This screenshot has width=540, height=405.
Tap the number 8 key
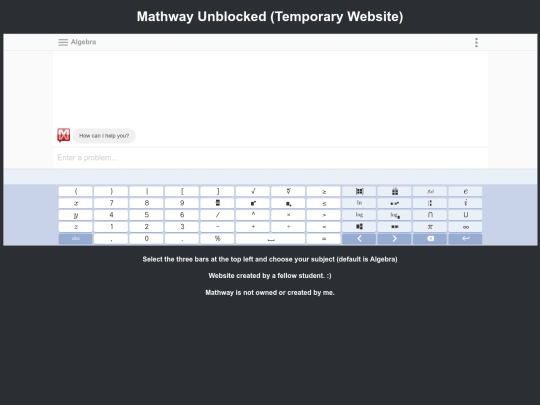(x=146, y=203)
